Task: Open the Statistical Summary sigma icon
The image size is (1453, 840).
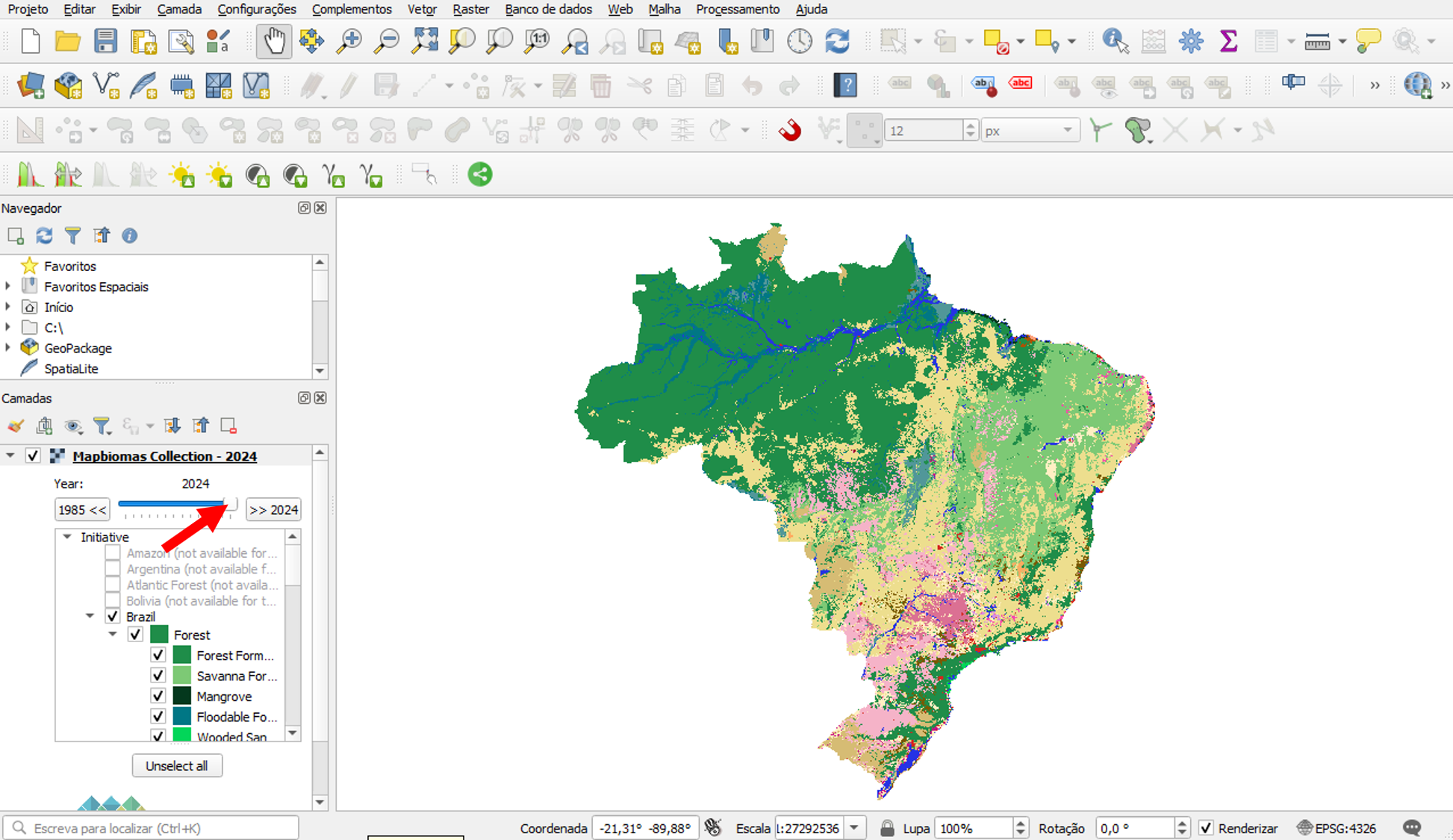Action: [1228, 40]
